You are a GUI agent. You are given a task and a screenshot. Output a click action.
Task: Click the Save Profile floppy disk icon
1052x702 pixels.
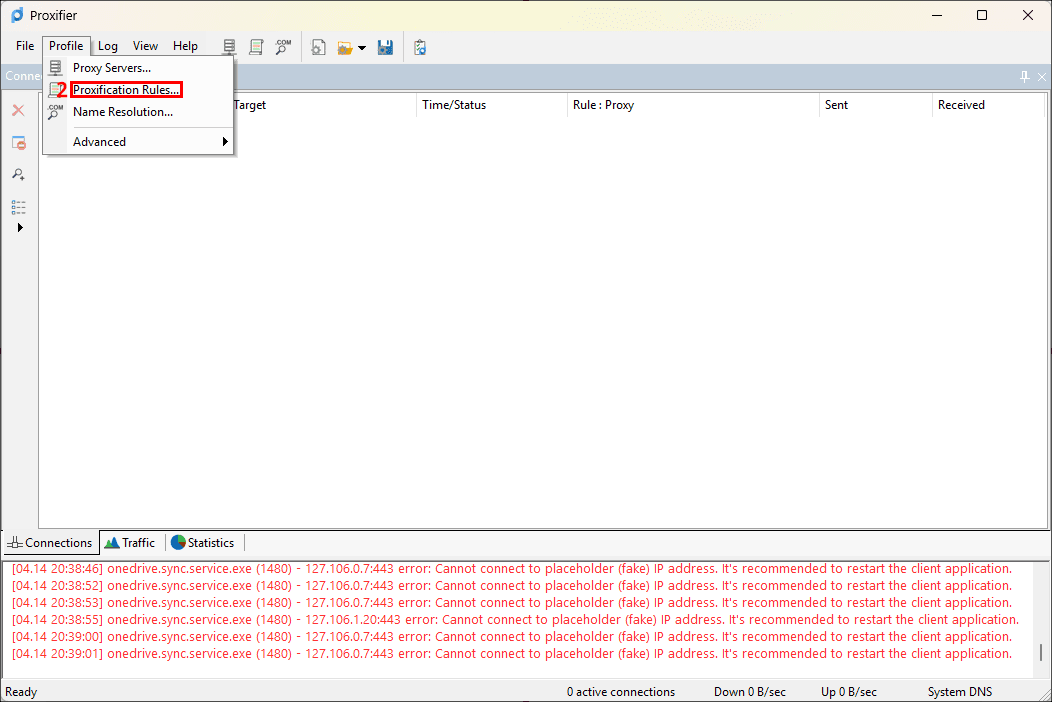(385, 48)
